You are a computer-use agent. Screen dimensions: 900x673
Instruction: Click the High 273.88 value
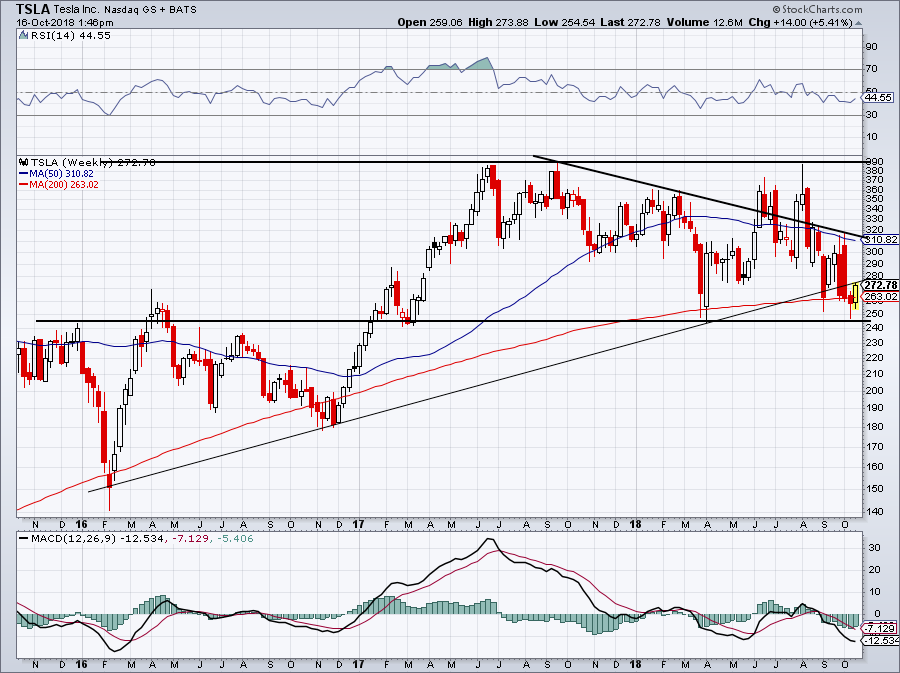[x=498, y=22]
